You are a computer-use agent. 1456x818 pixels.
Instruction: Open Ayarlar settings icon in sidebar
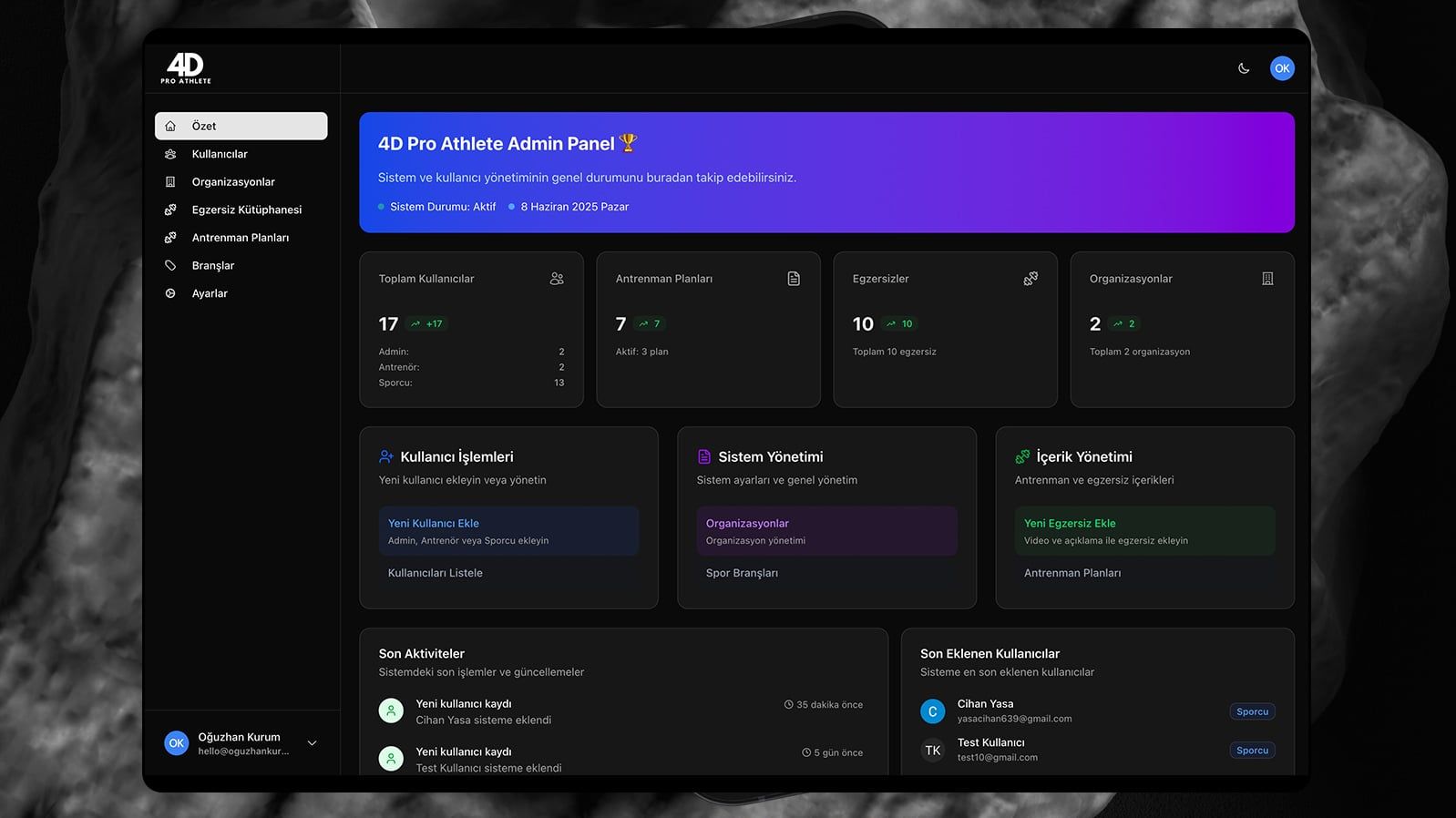[x=170, y=293]
